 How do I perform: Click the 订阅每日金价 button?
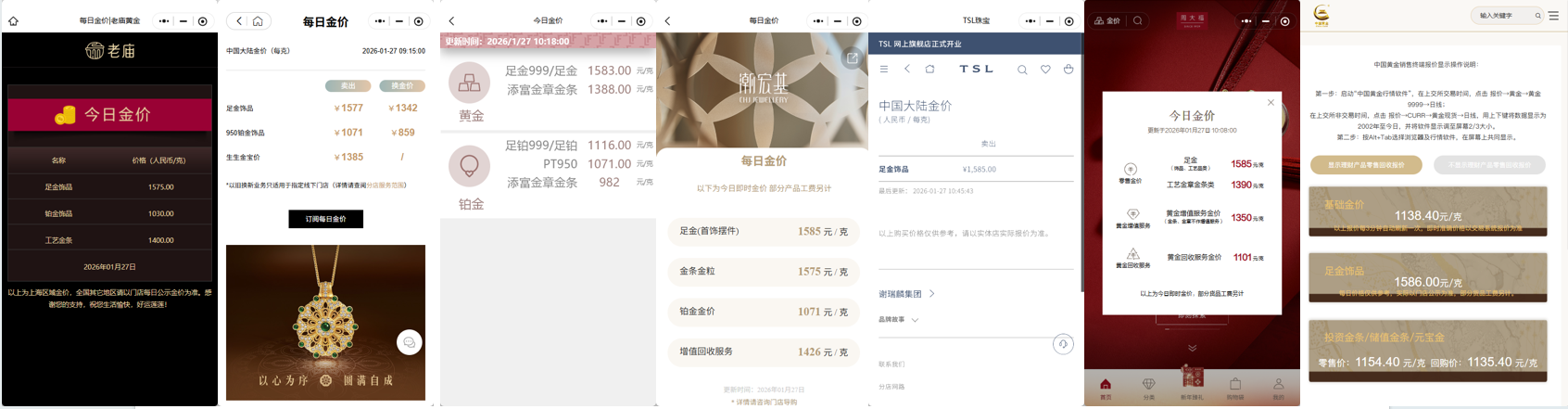[x=326, y=219]
